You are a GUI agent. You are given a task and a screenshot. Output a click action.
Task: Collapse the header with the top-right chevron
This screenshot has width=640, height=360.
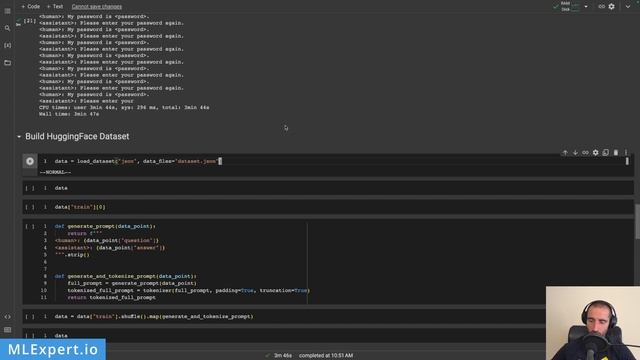(628, 7)
